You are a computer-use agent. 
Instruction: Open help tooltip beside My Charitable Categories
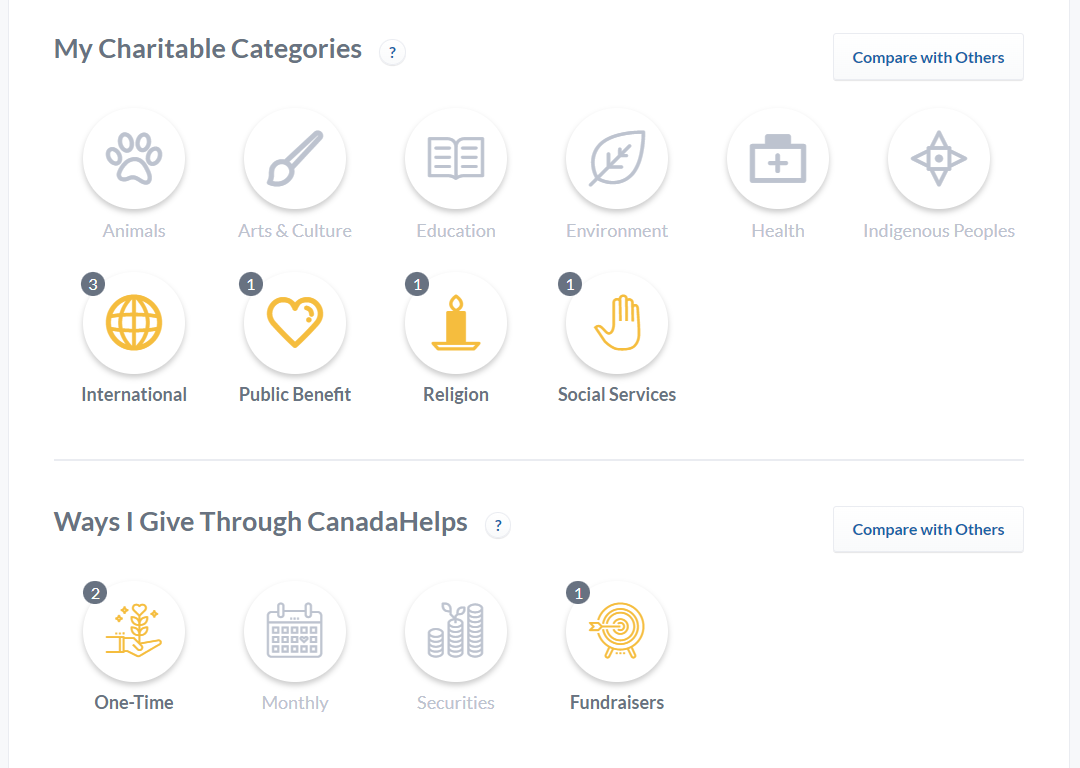pos(393,52)
